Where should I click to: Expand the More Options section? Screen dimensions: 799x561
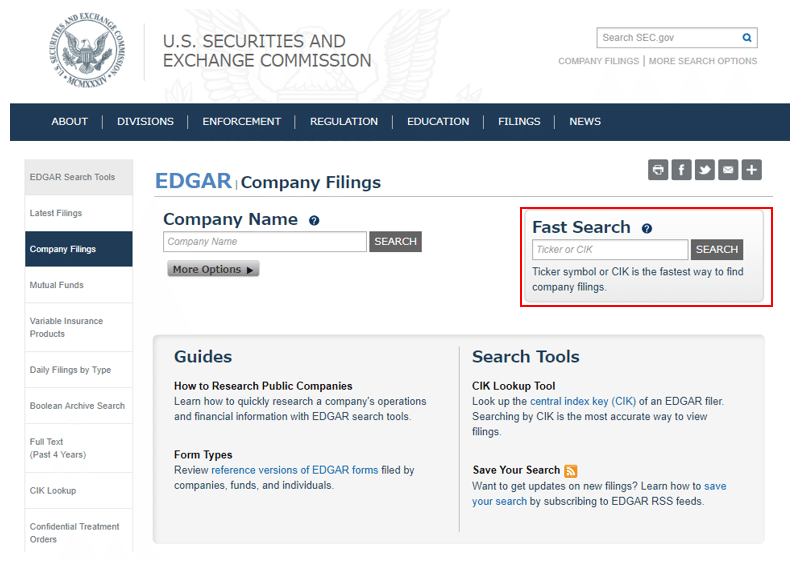213,269
